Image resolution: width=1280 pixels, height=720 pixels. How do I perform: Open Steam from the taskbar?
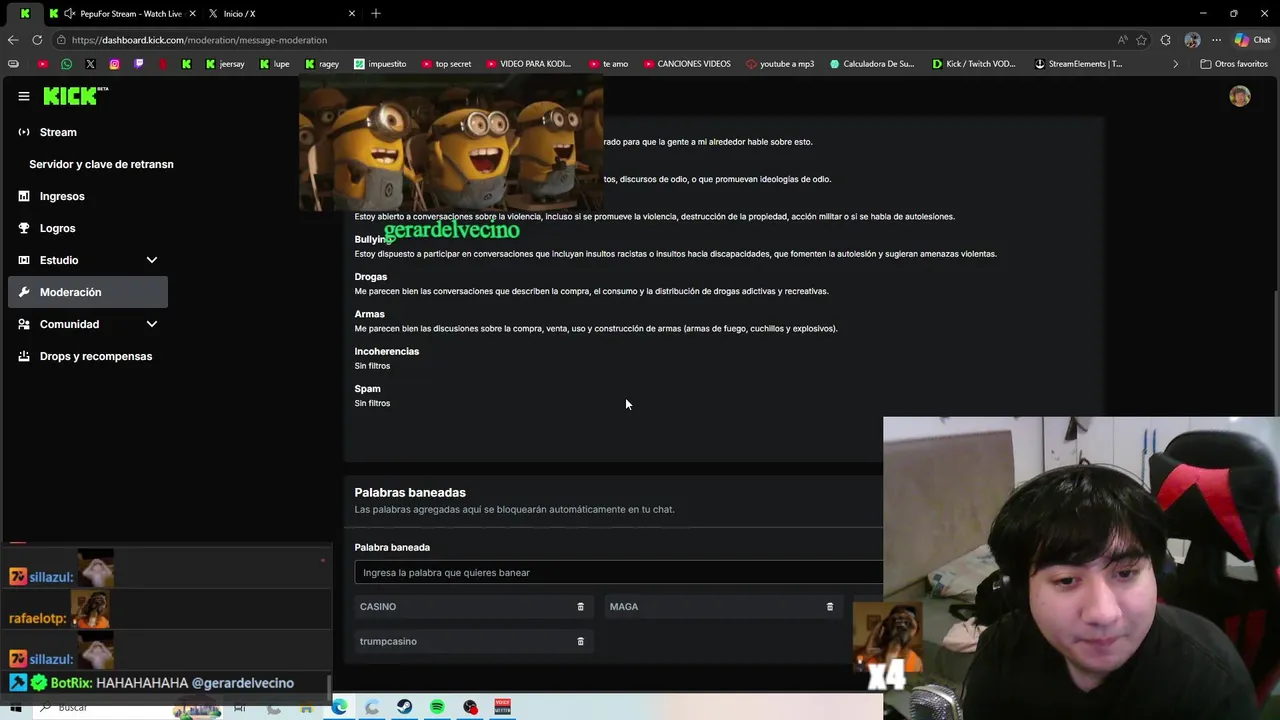coord(404,708)
